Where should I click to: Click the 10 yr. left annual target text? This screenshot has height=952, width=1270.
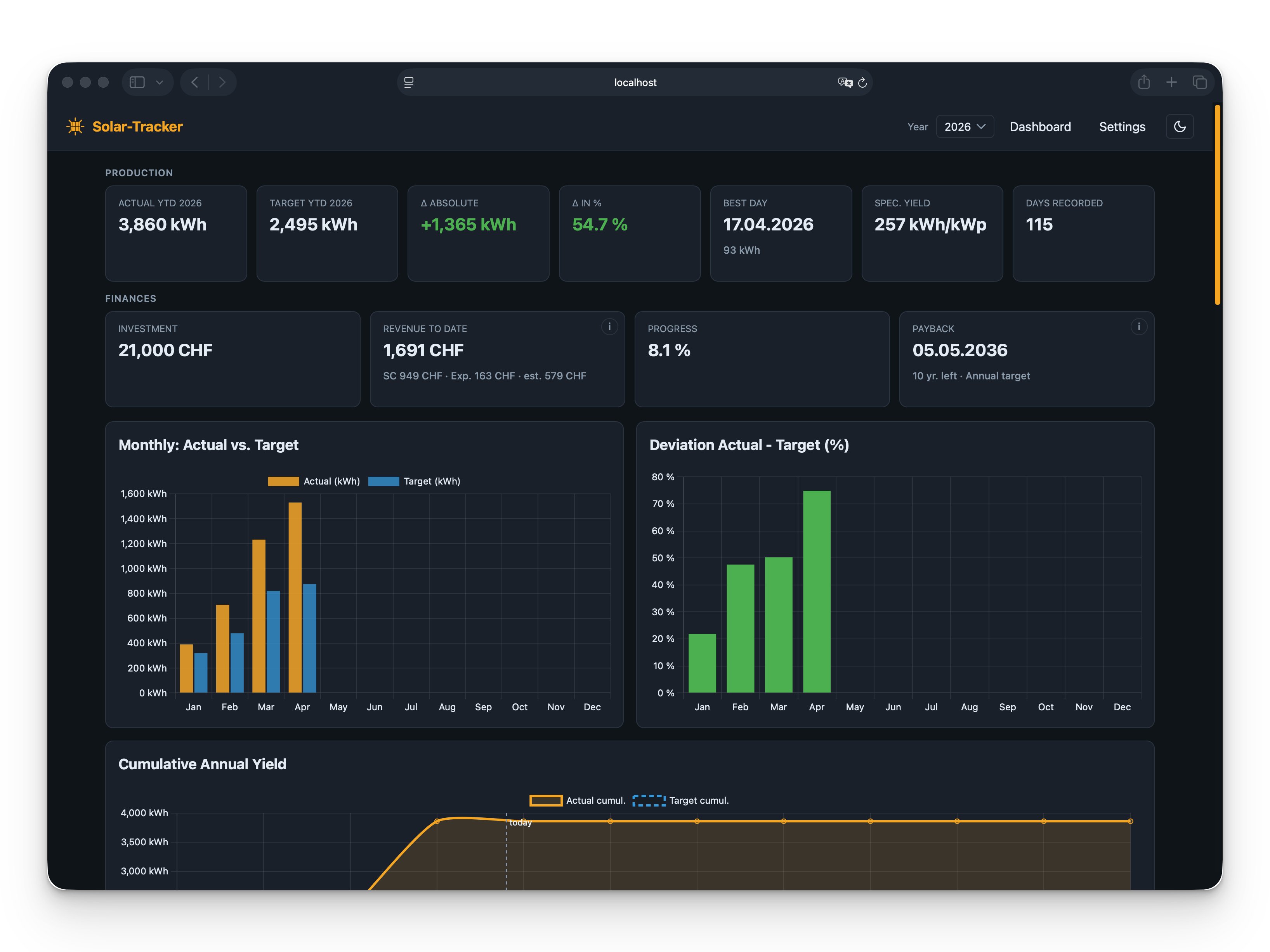pos(971,376)
